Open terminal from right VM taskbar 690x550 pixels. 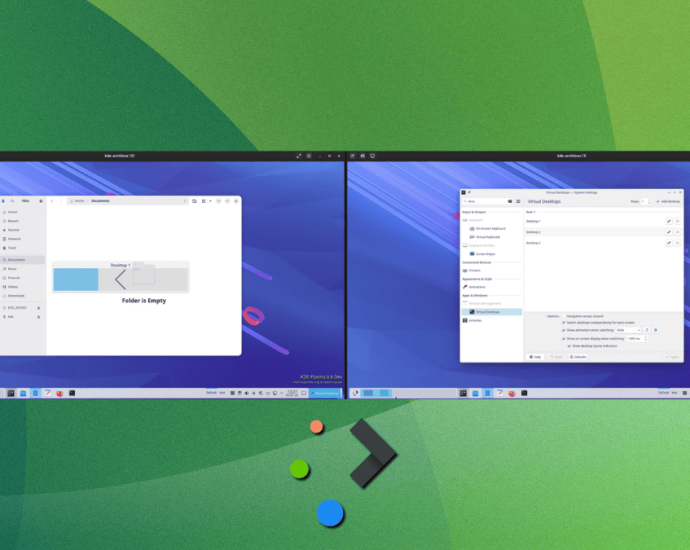point(525,393)
